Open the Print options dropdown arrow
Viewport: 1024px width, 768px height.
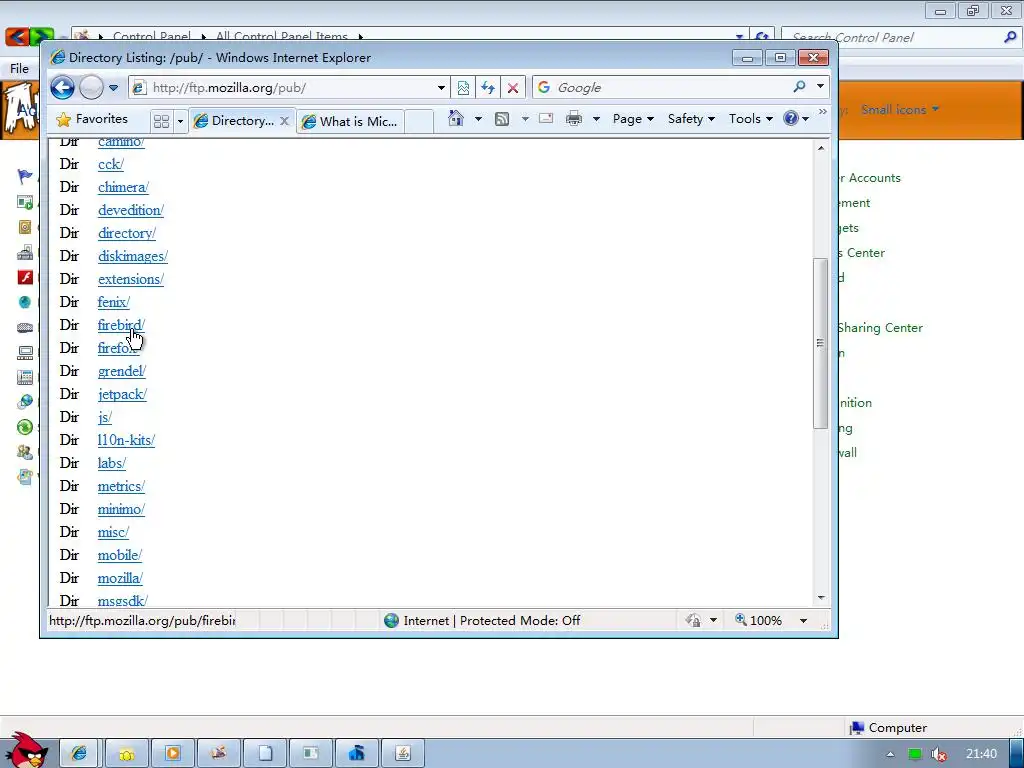pos(596,119)
